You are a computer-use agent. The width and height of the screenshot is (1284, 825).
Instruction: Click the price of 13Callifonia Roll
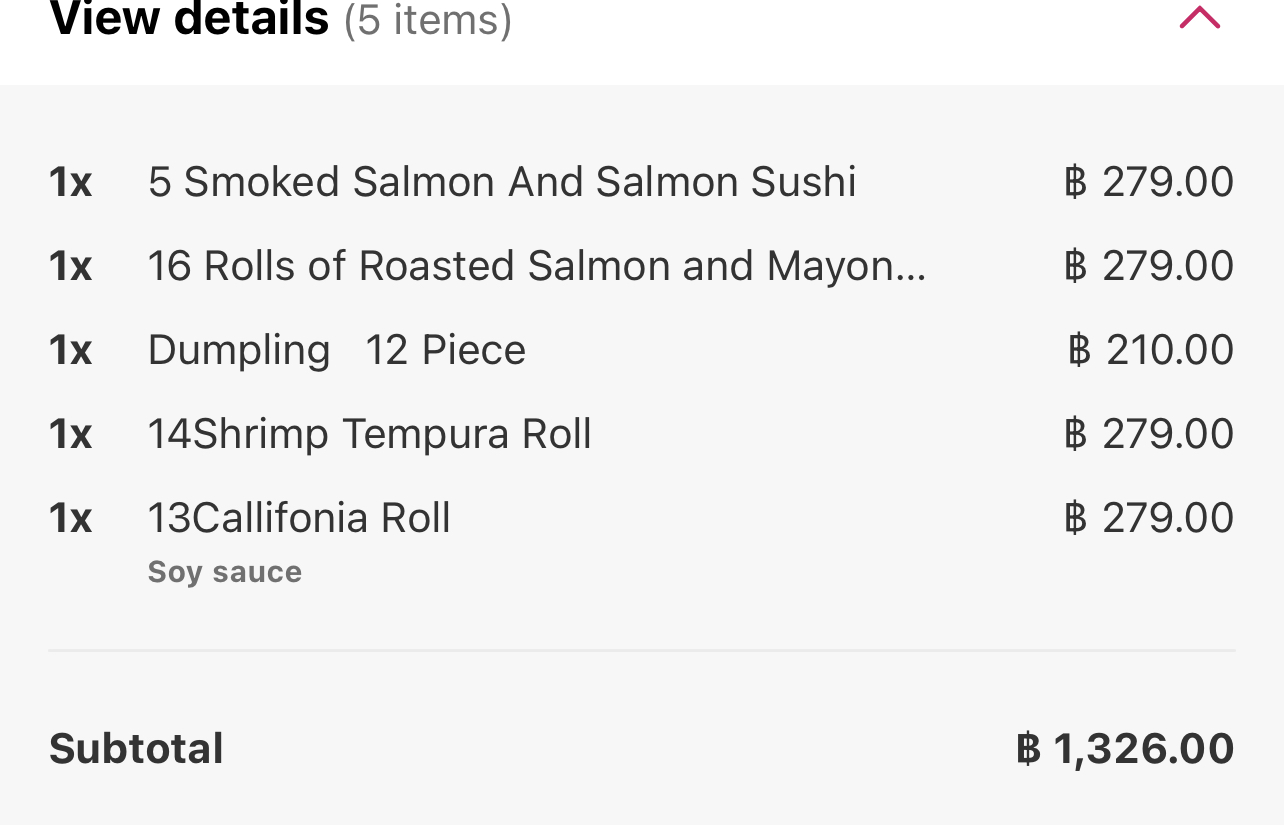(x=1149, y=518)
